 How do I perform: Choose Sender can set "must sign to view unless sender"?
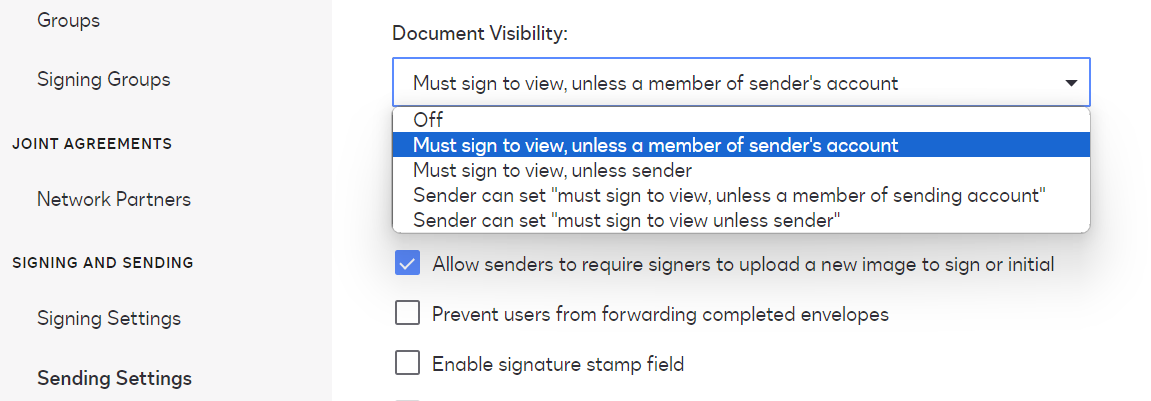click(x=626, y=220)
